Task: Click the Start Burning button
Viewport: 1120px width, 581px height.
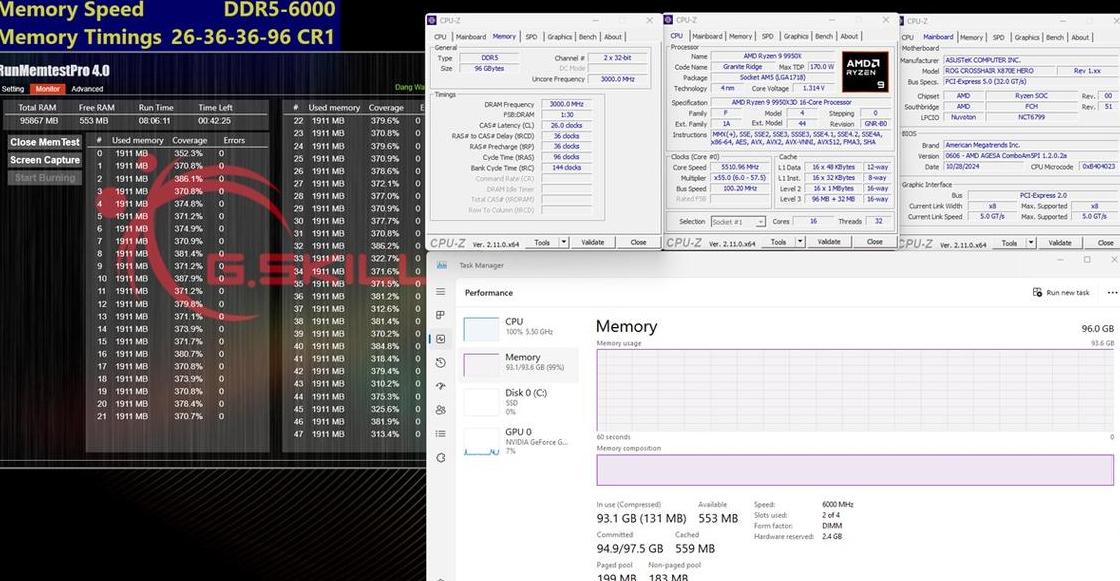Action: pyautogui.click(x=45, y=177)
